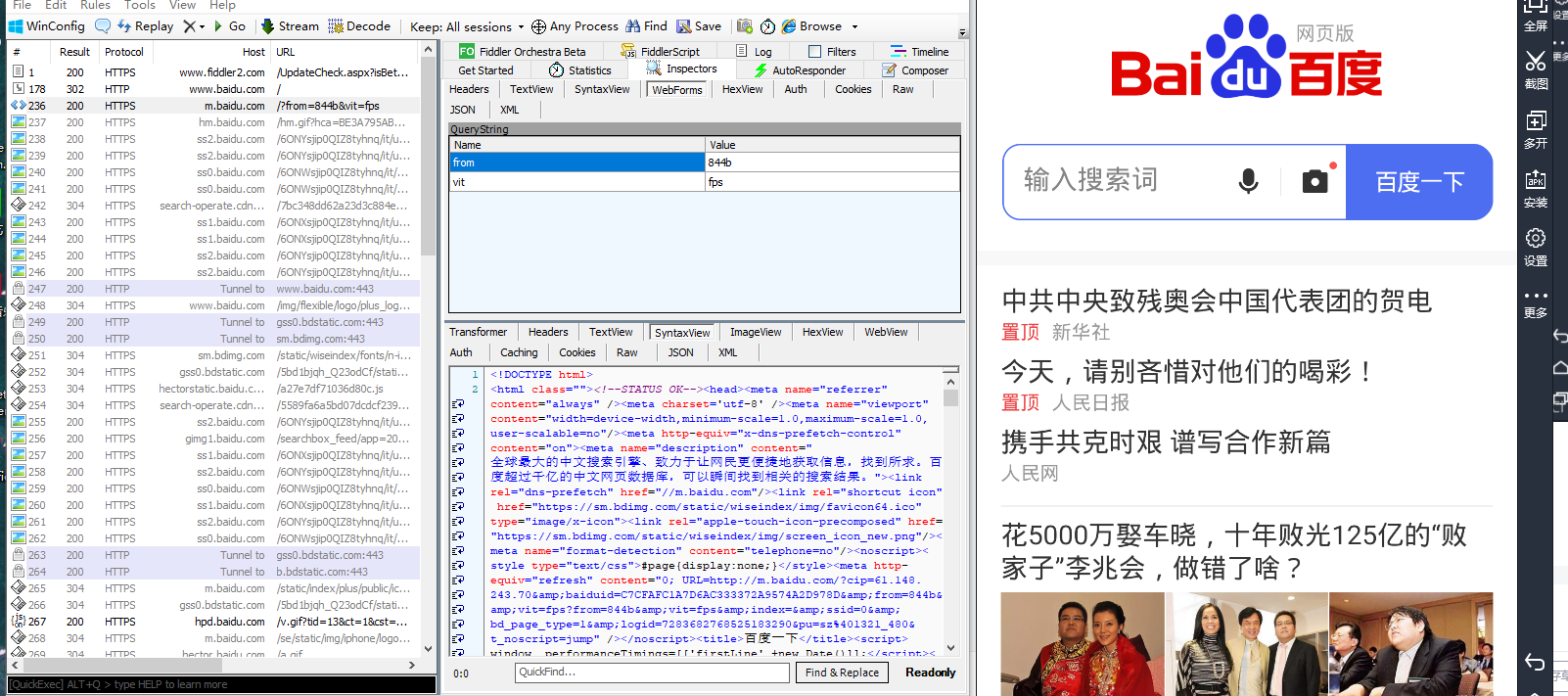The width and height of the screenshot is (1568, 696).
Task: Toggle Stream mode in Fiddler toolbar
Action: point(290,26)
